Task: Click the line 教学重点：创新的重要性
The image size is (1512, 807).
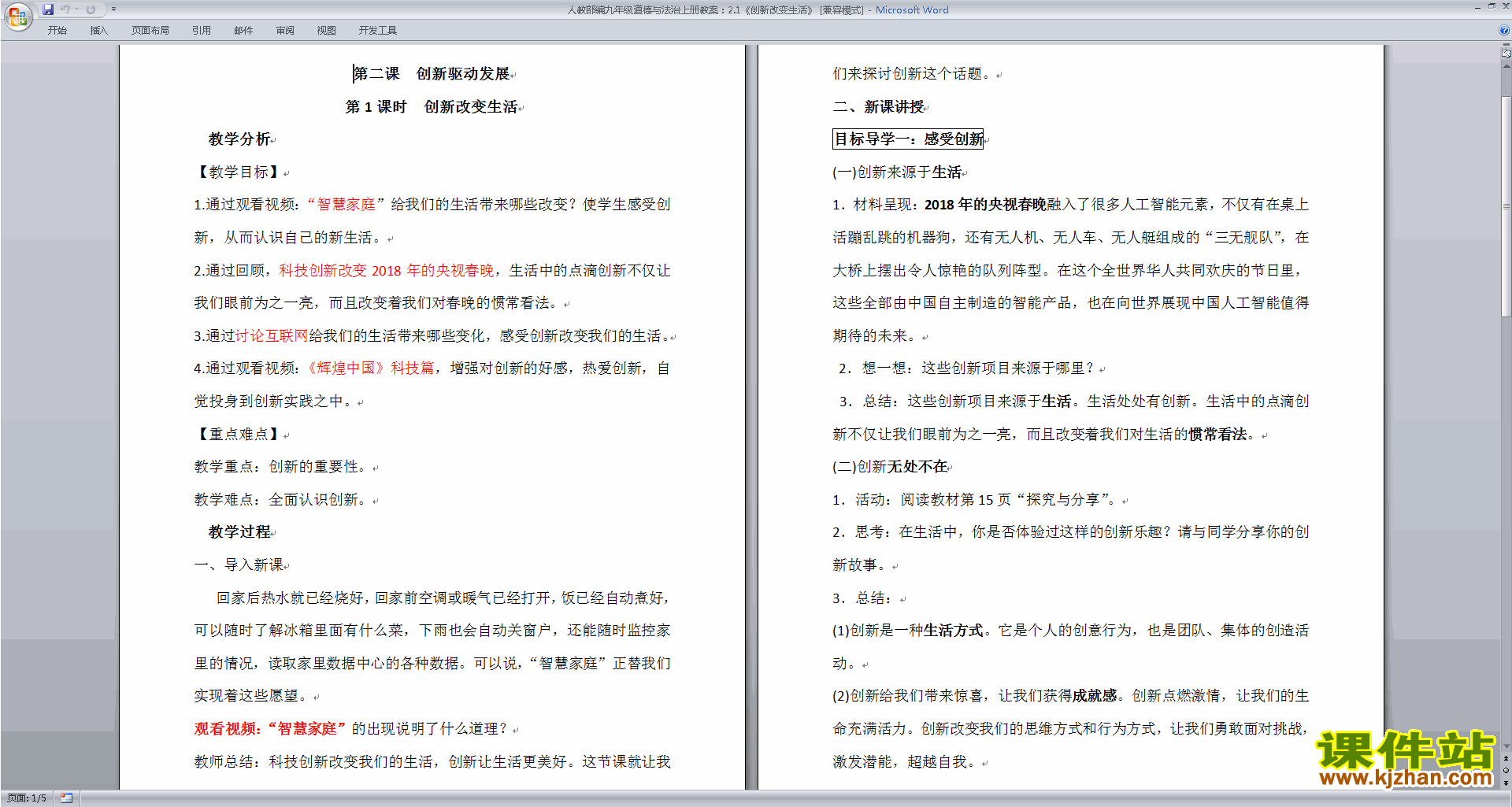Action: tap(280, 467)
